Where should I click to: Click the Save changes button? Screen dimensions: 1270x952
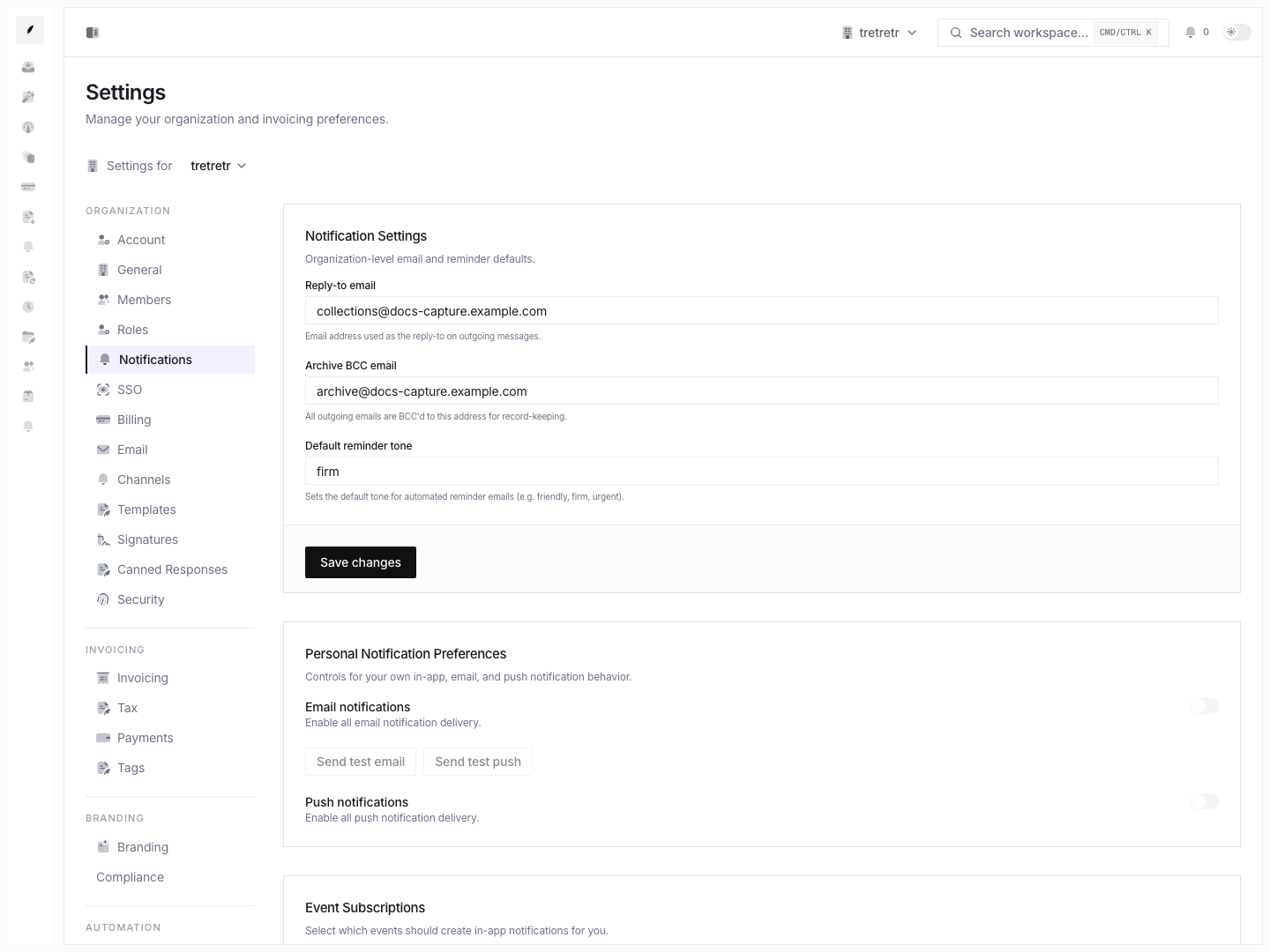pyautogui.click(x=361, y=562)
